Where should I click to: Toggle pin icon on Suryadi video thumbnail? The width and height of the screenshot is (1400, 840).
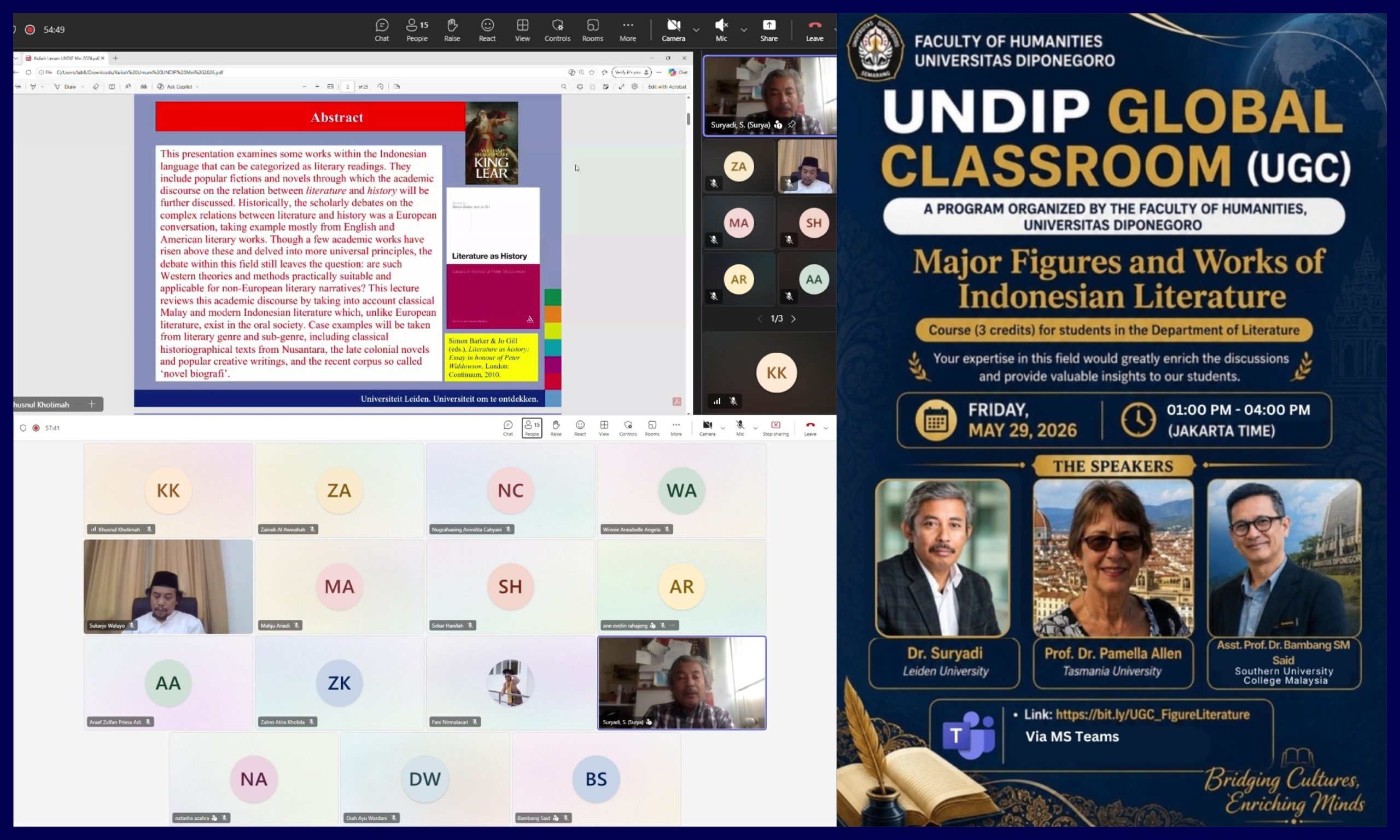[792, 125]
